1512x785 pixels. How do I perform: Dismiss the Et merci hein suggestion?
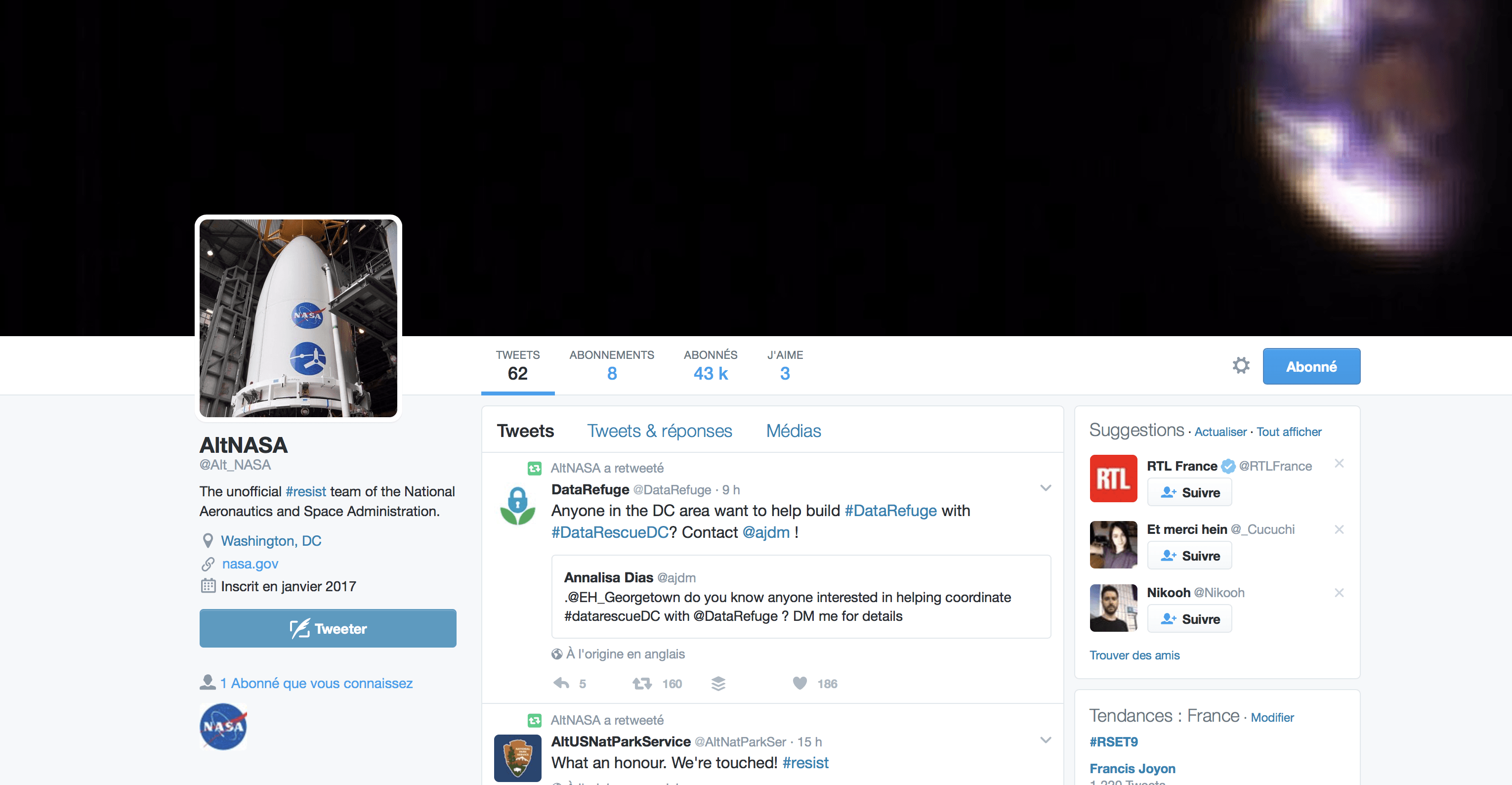tap(1339, 529)
